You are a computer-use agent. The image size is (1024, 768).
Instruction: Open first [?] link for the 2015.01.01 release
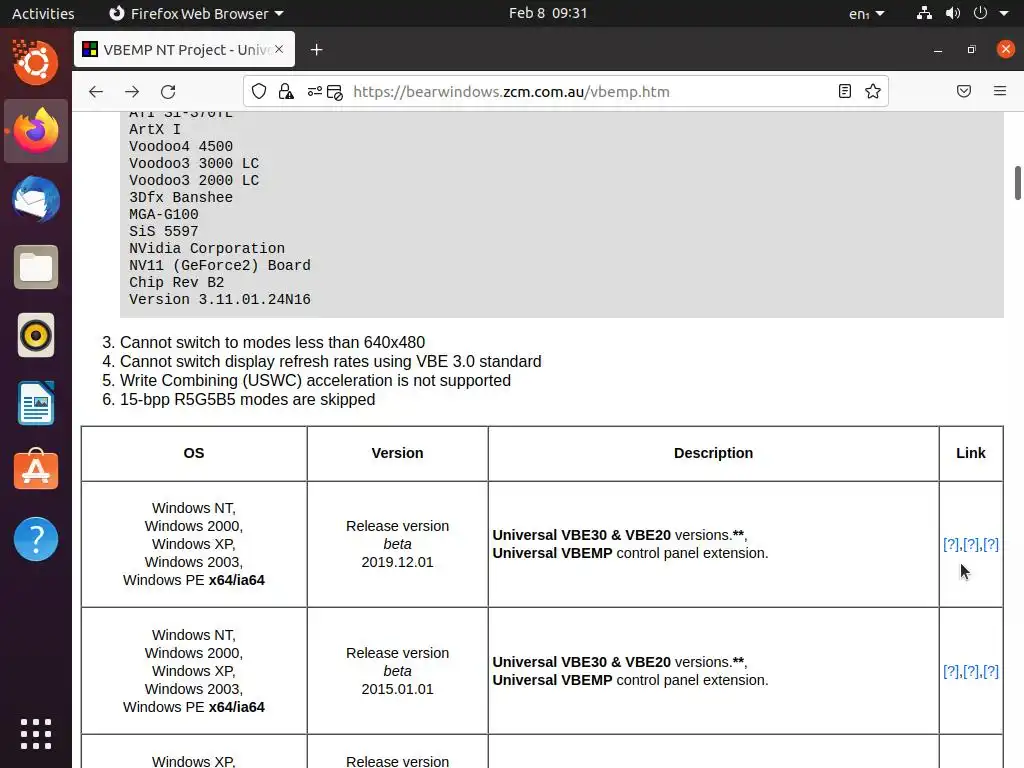click(952, 671)
